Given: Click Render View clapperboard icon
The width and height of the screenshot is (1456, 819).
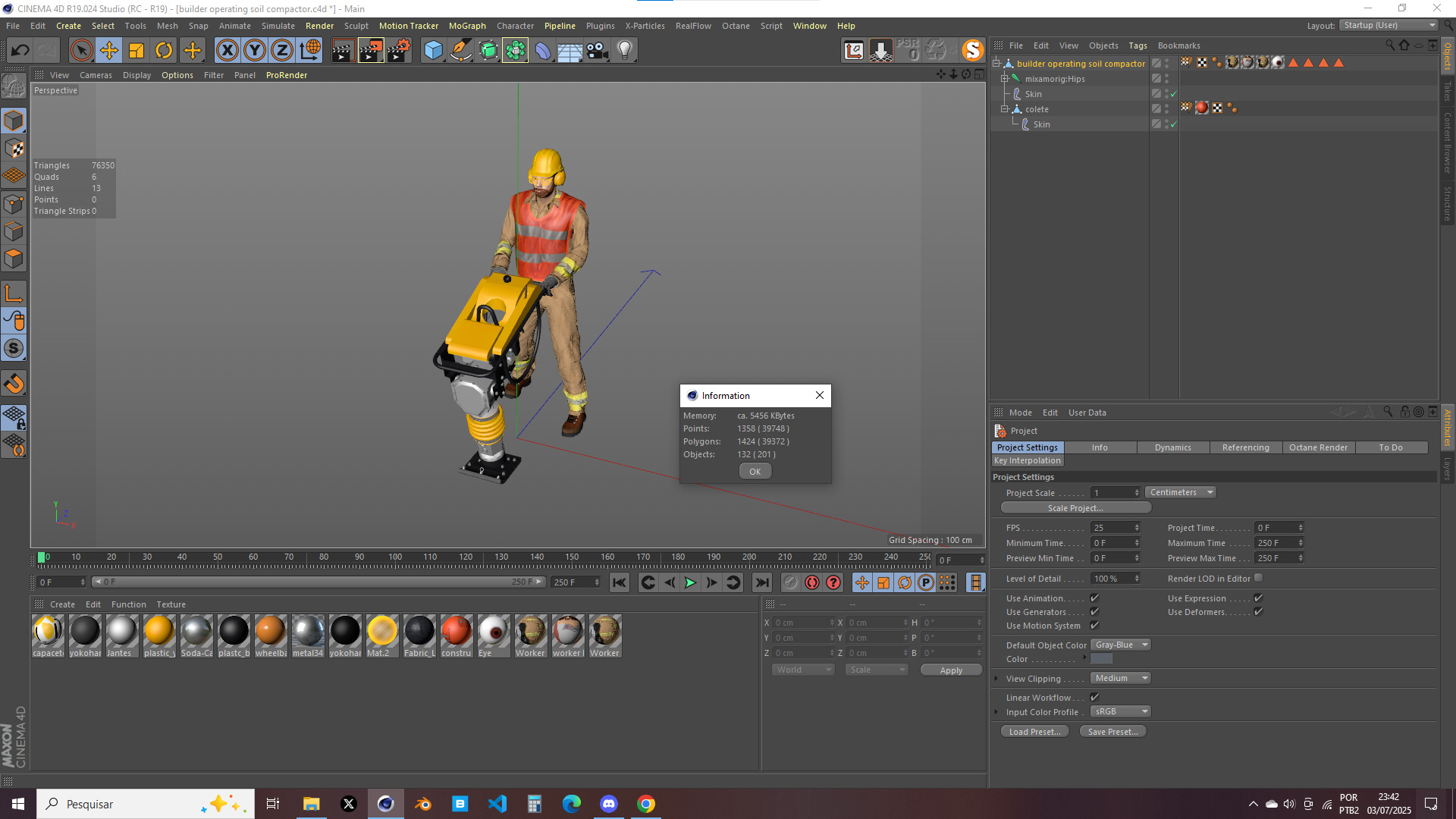Looking at the screenshot, I should (x=343, y=51).
